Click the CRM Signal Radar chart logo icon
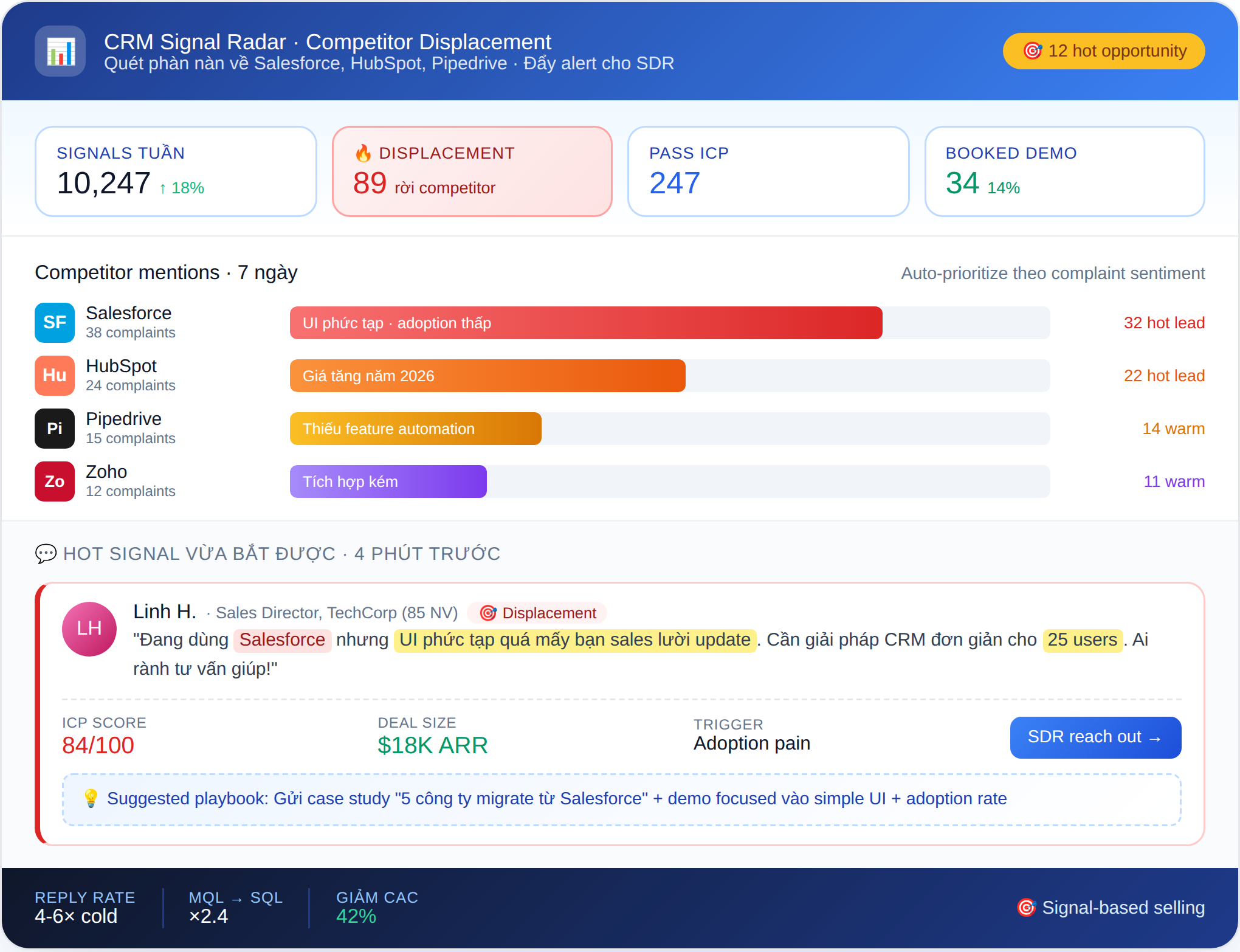Viewport: 1240px width, 952px height. (x=60, y=51)
